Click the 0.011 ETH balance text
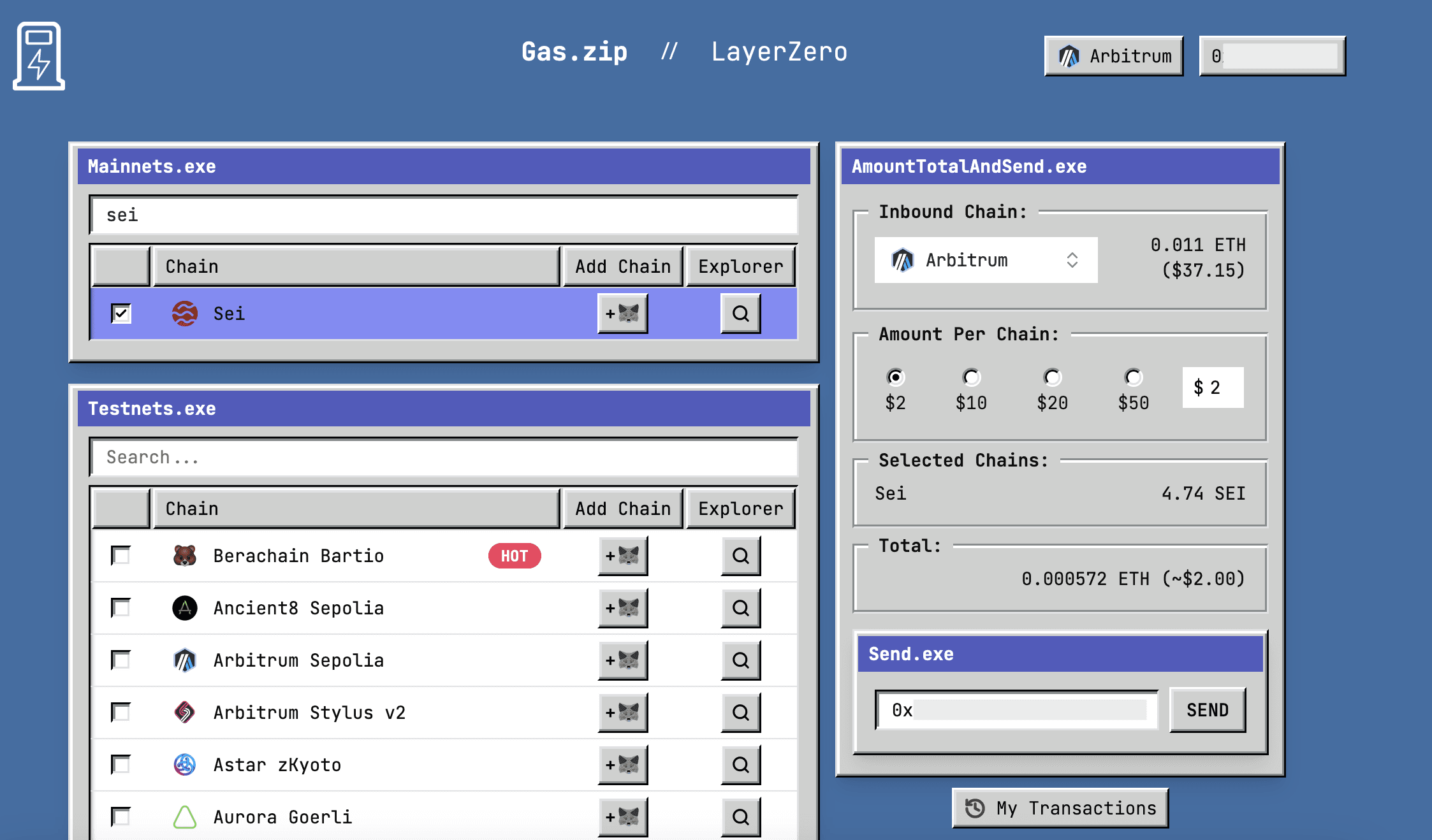The height and width of the screenshot is (840, 1432). pos(1198,245)
